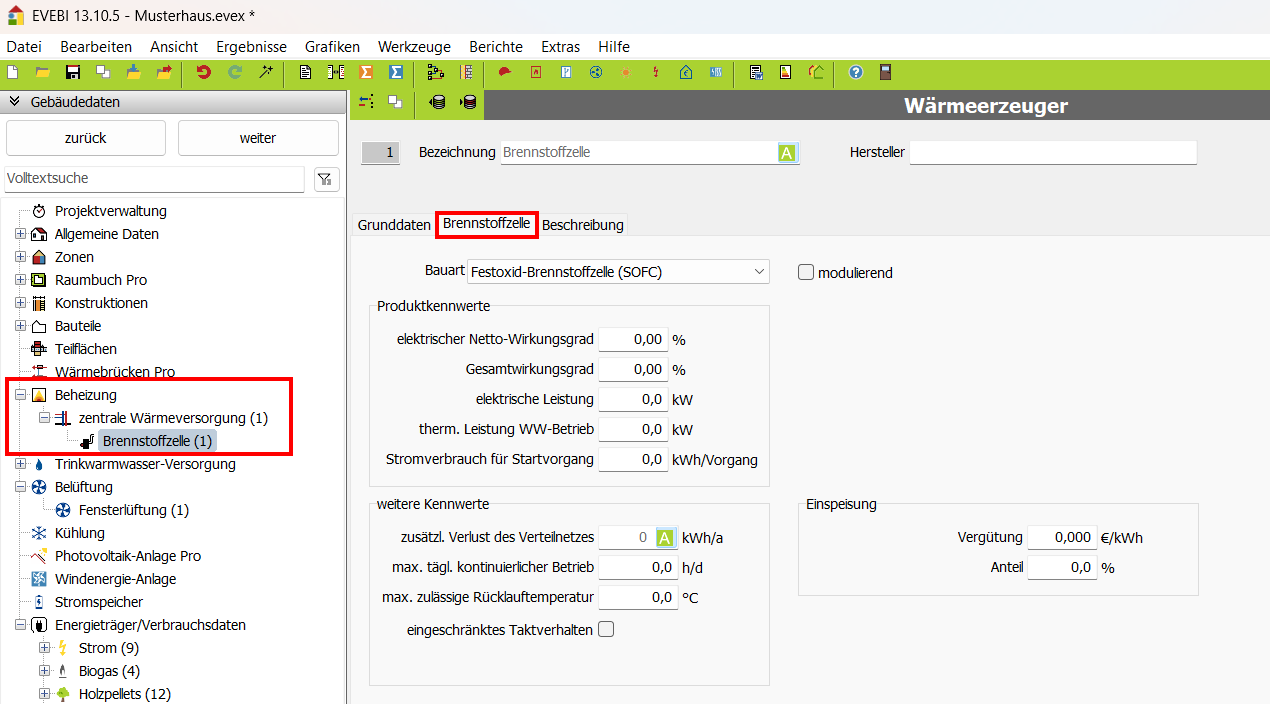Tick the eingeschränktes Taktverhalten checkbox

point(605,629)
